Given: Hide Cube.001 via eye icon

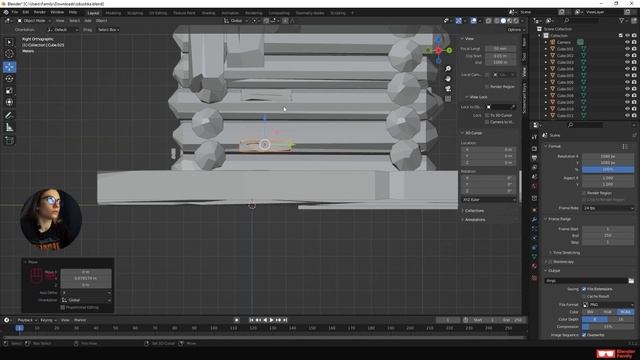Looking at the screenshot, I should pos(627,49).
